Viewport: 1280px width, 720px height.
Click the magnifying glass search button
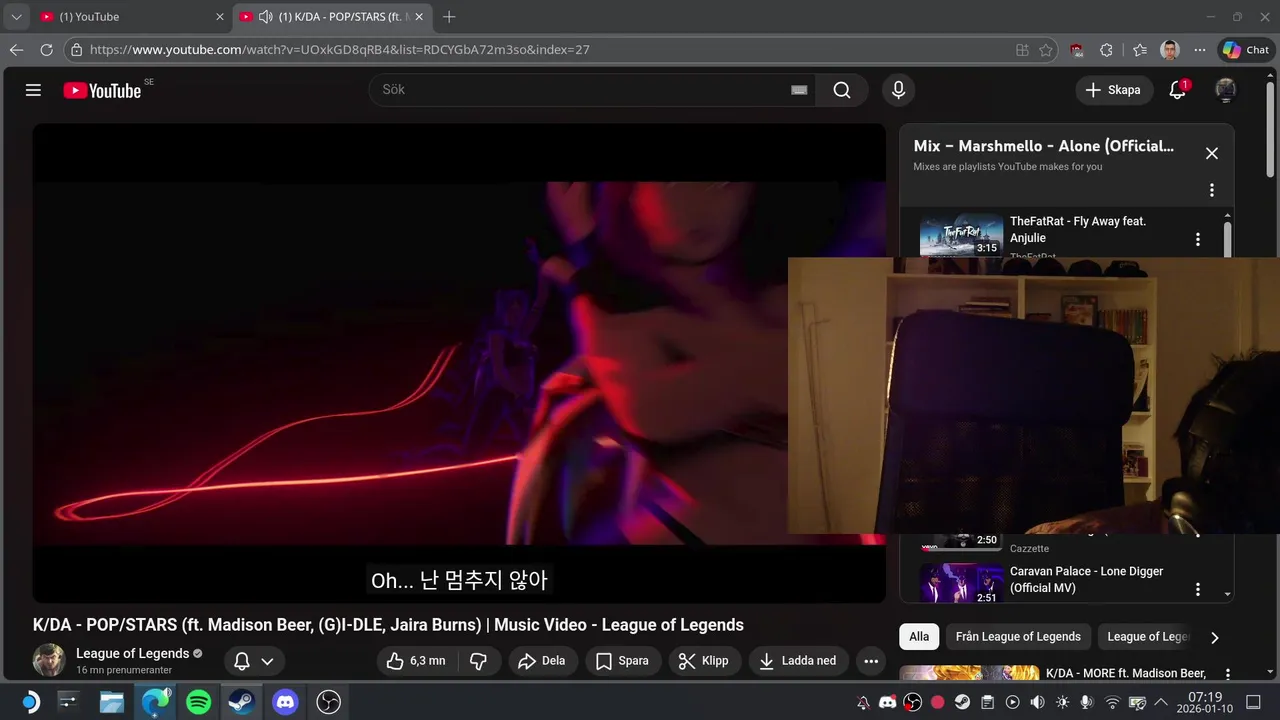click(842, 90)
